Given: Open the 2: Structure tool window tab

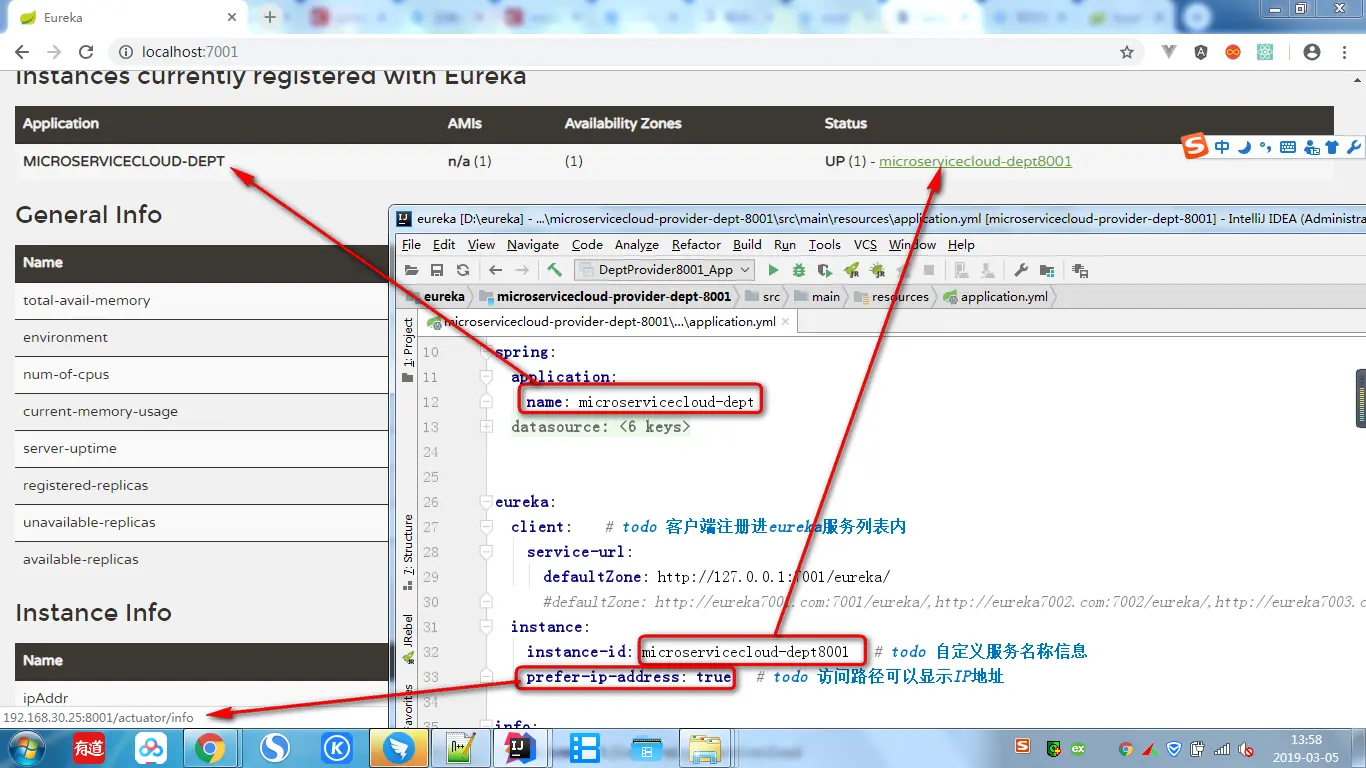Looking at the screenshot, I should coord(408,553).
